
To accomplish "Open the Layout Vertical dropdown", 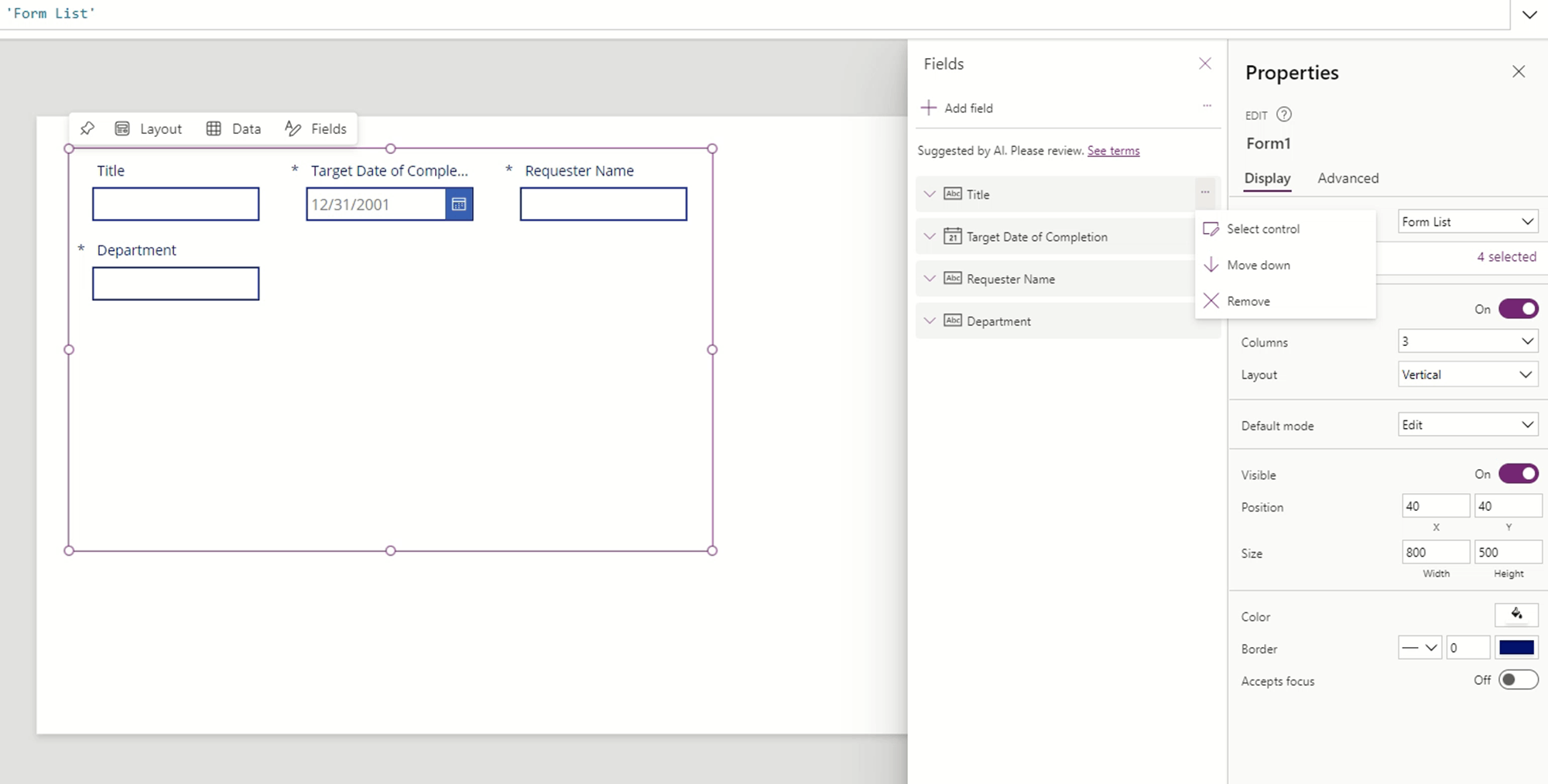I will [1468, 375].
